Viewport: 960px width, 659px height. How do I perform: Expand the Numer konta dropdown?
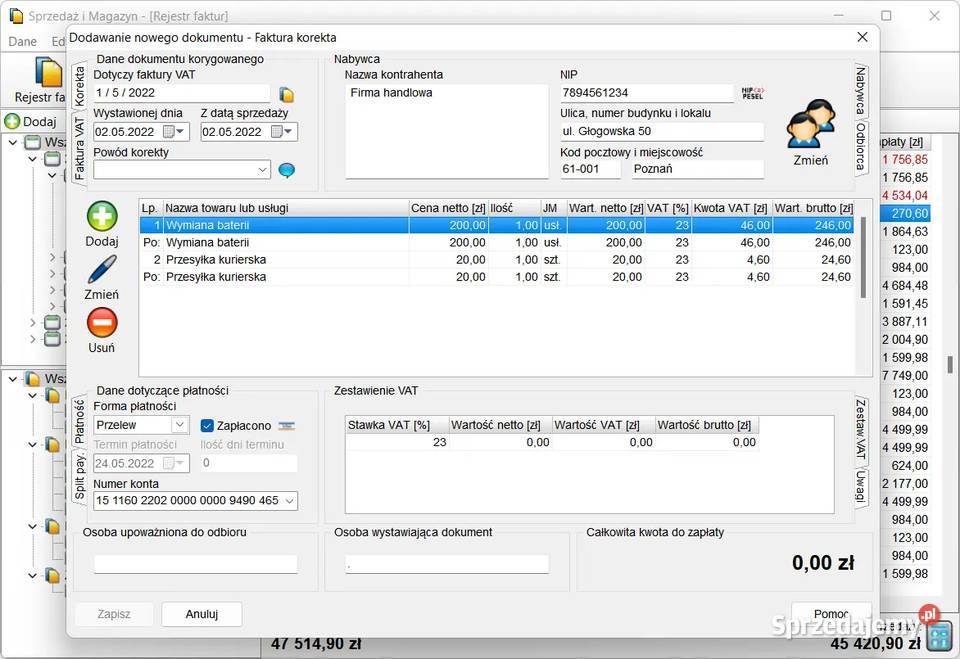[290, 500]
